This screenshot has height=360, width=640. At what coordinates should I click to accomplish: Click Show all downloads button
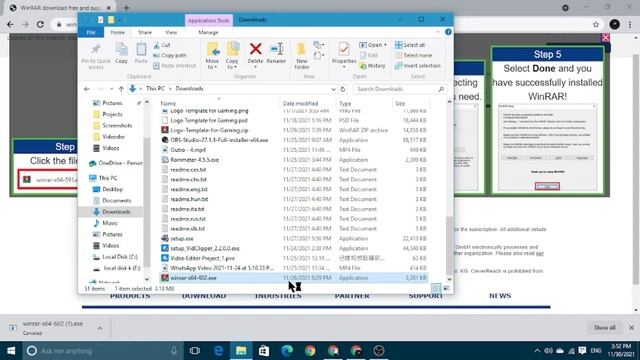point(604,327)
